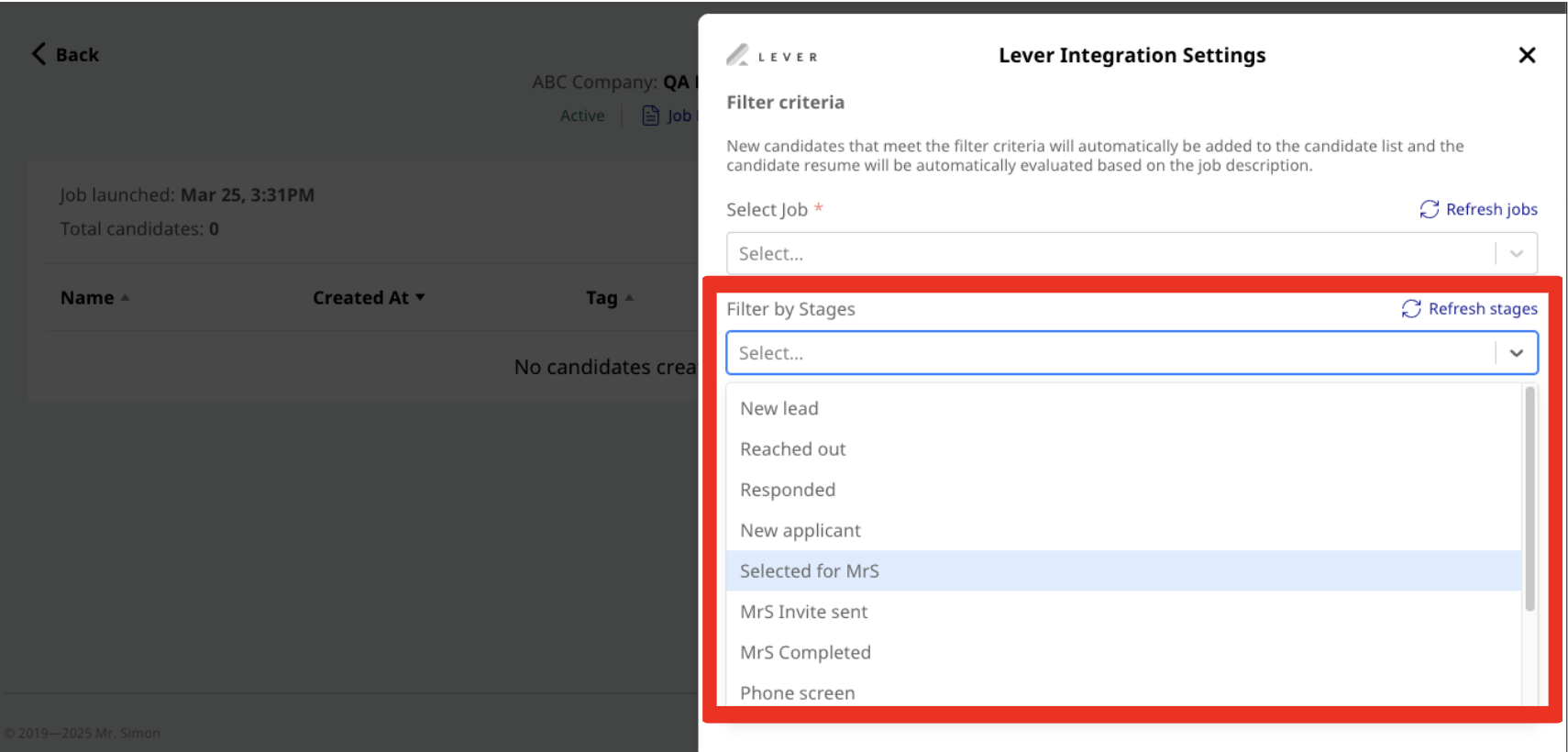Close the Lever Integration Settings panel
This screenshot has width=1568, height=752.
pyautogui.click(x=1527, y=55)
